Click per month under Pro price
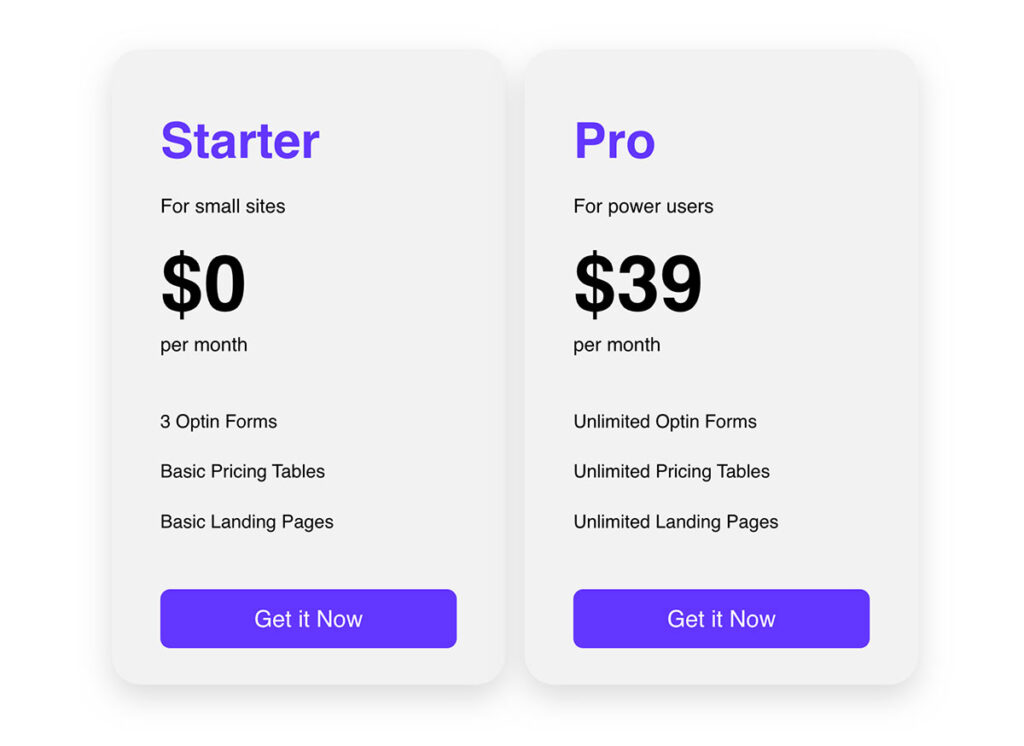 (x=616, y=345)
